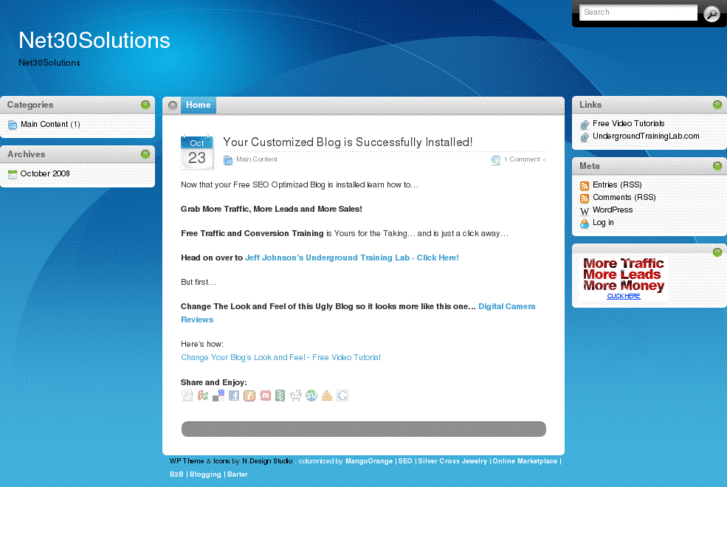Click the Oct 23 date calendar icon
This screenshot has width=727, height=545.
coord(197,152)
